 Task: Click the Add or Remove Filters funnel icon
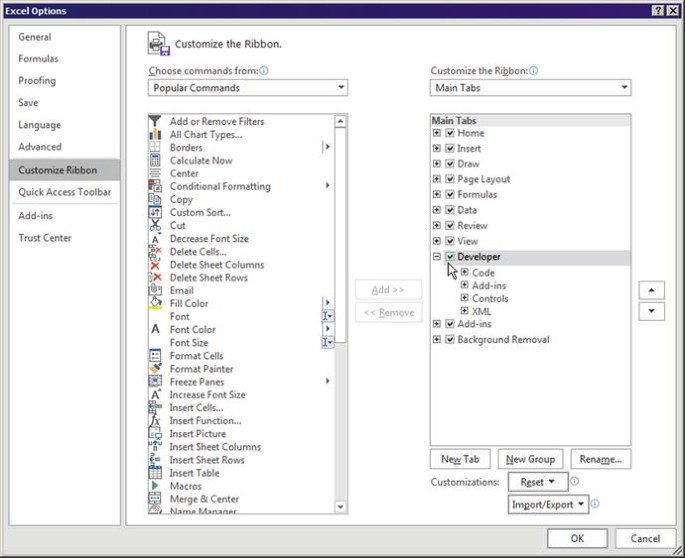pyautogui.click(x=155, y=121)
